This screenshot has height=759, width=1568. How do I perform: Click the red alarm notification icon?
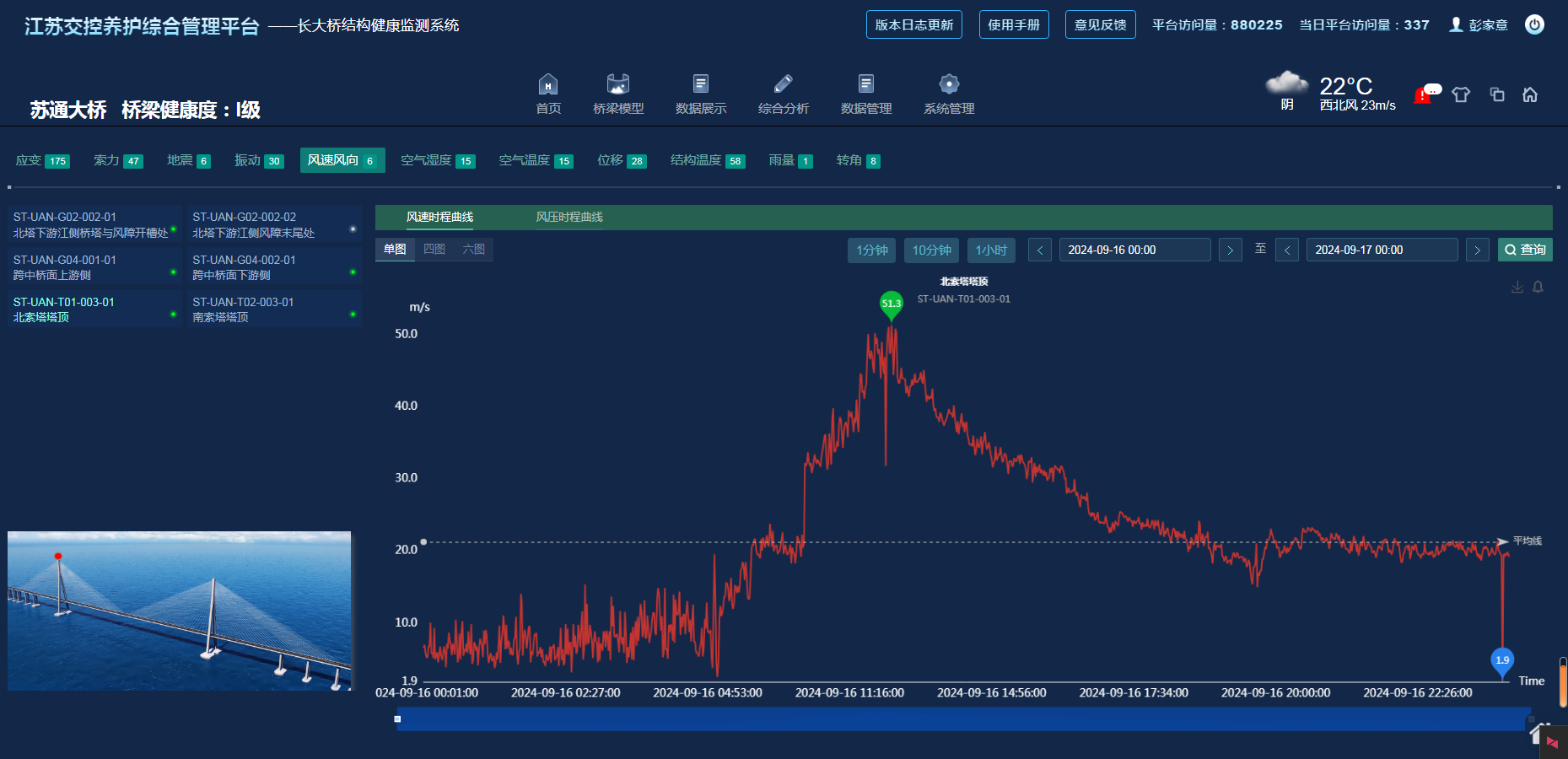coord(1424,95)
